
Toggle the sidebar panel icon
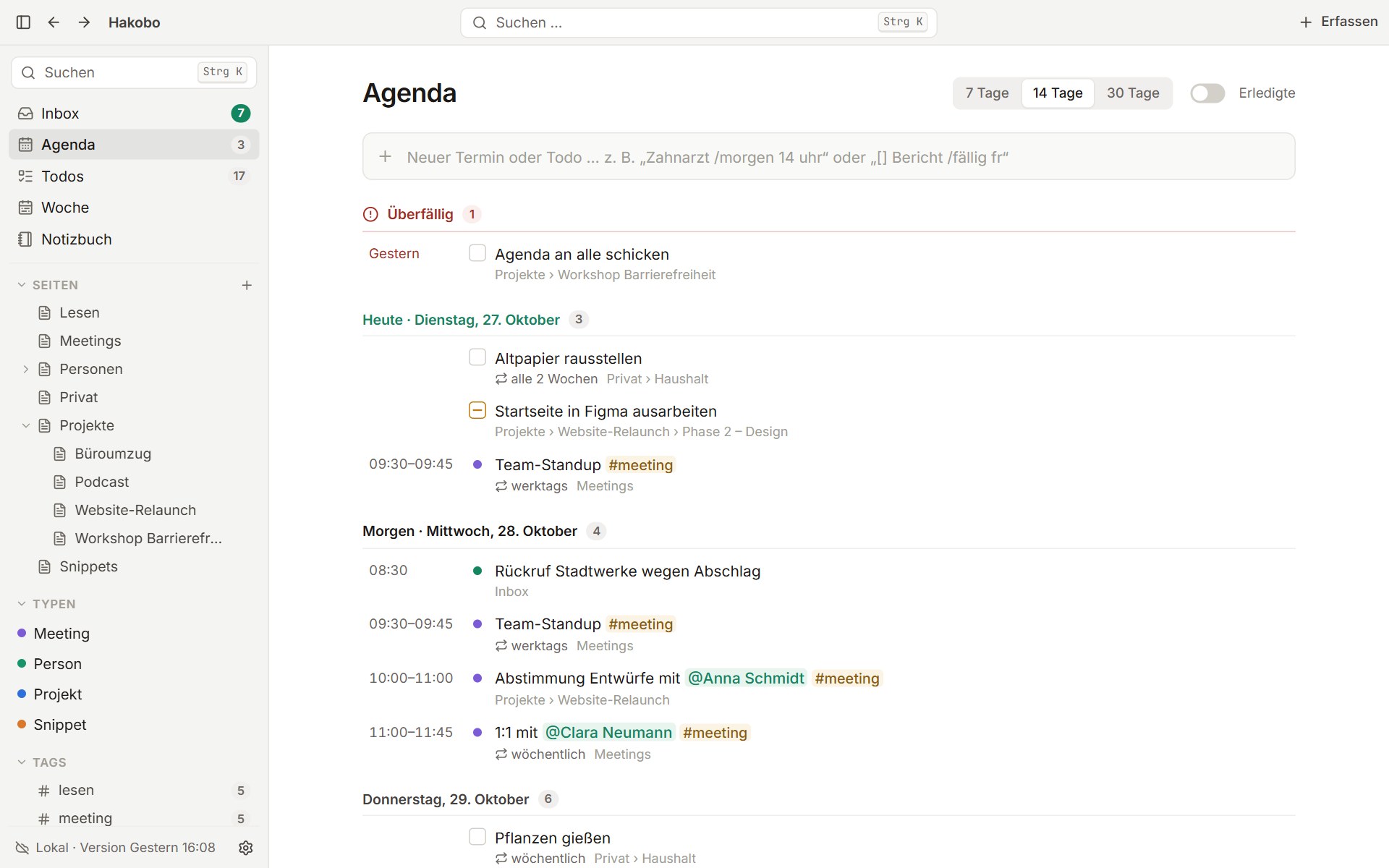click(x=23, y=22)
